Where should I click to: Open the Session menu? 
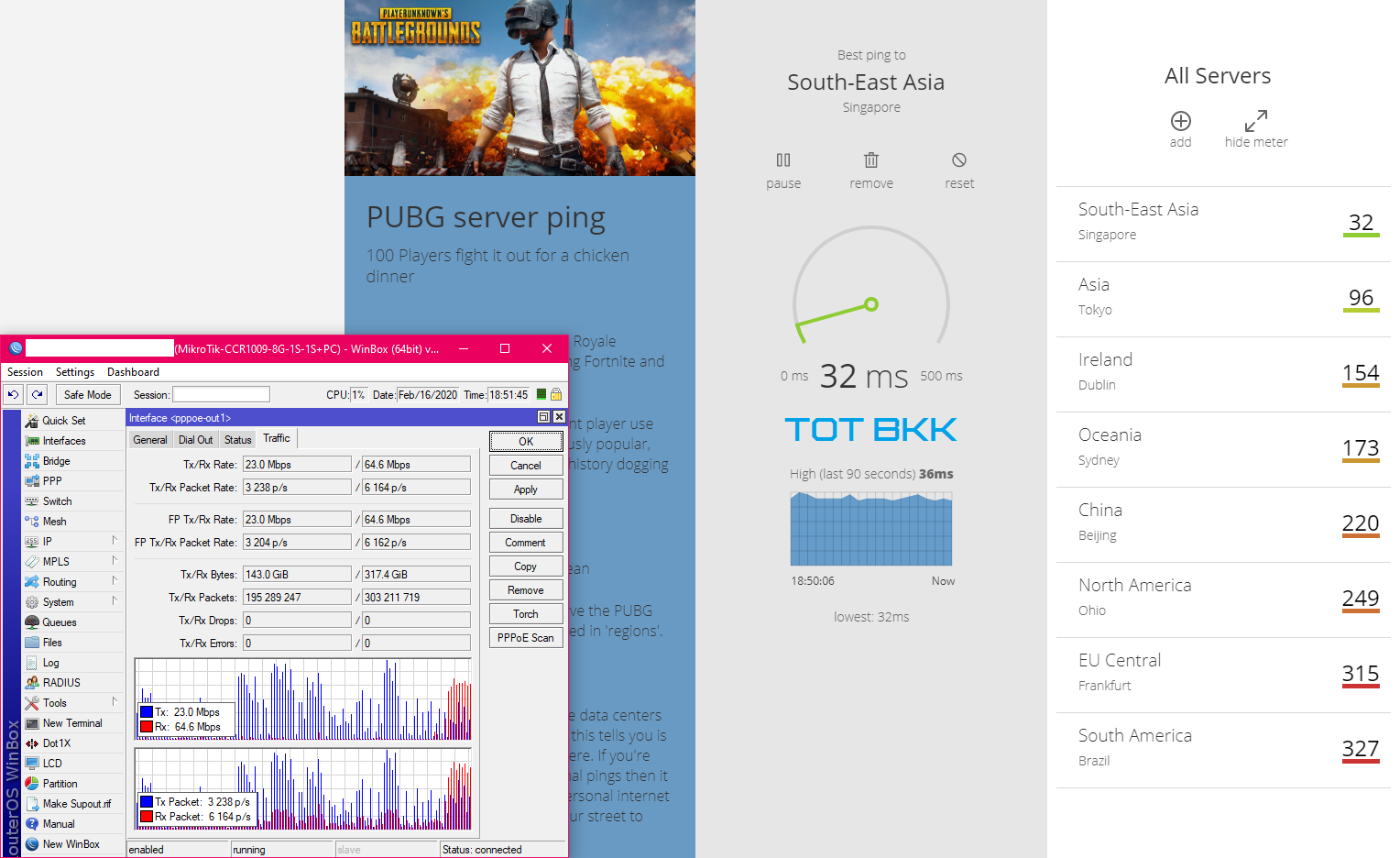click(x=26, y=372)
